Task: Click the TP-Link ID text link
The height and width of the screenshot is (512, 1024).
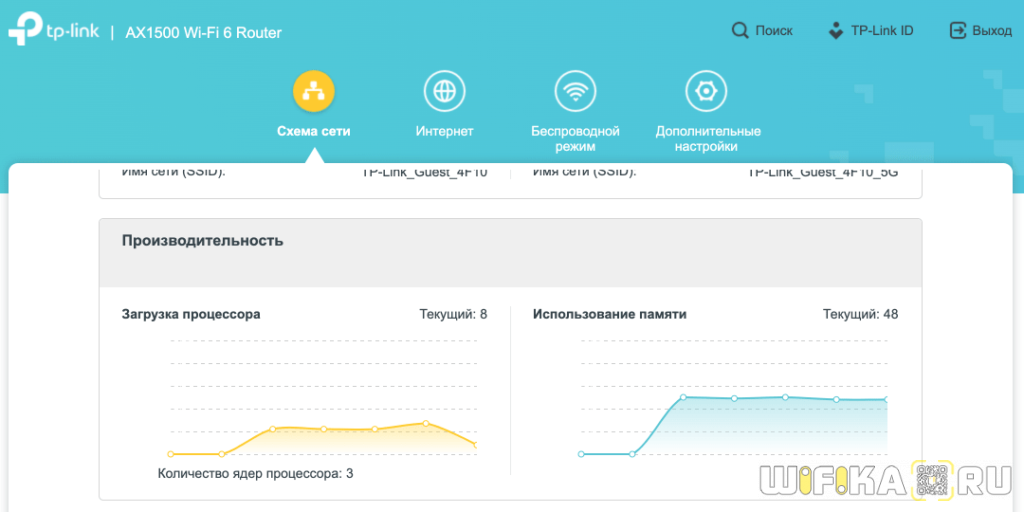Action: point(882,31)
